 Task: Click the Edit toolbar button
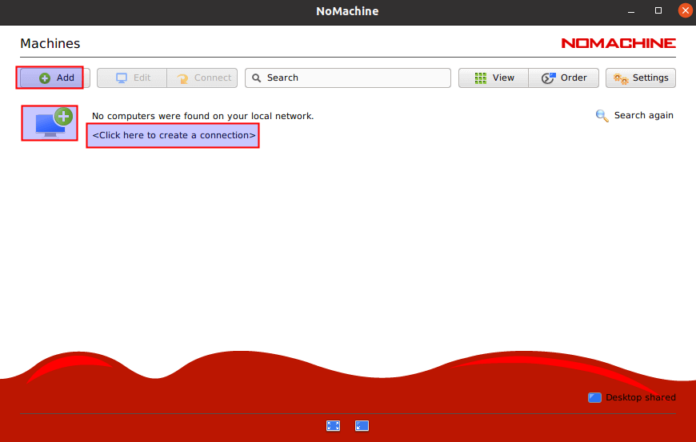pyautogui.click(x=132, y=78)
